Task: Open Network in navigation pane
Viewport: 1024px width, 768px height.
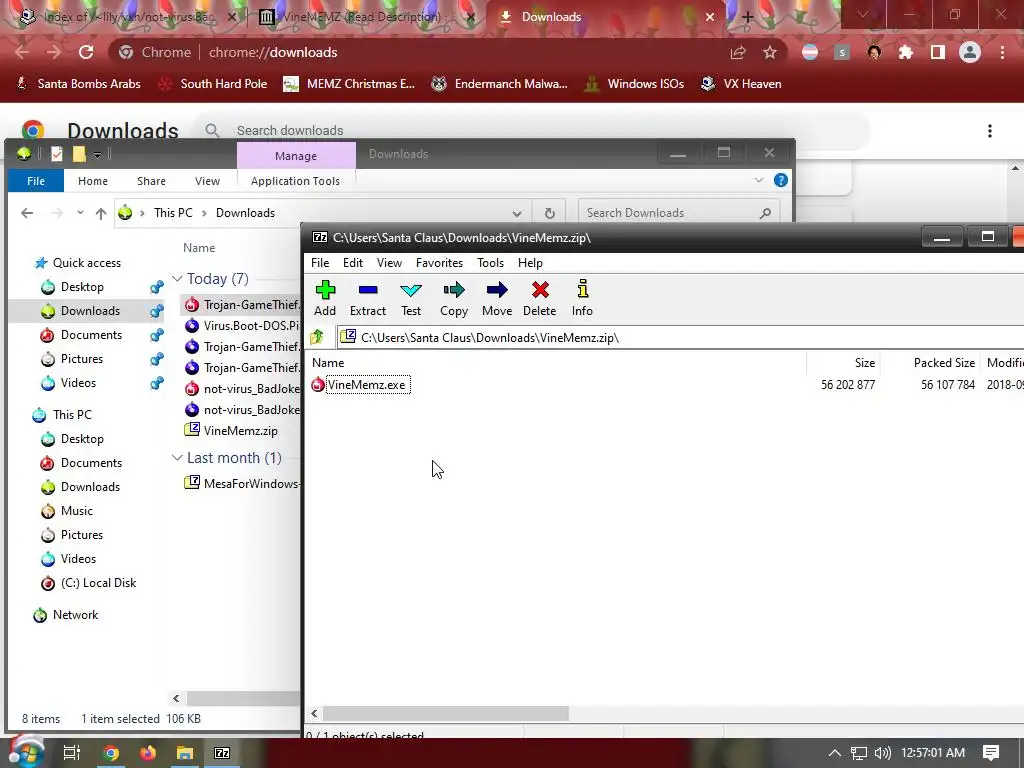Action: pos(75,615)
